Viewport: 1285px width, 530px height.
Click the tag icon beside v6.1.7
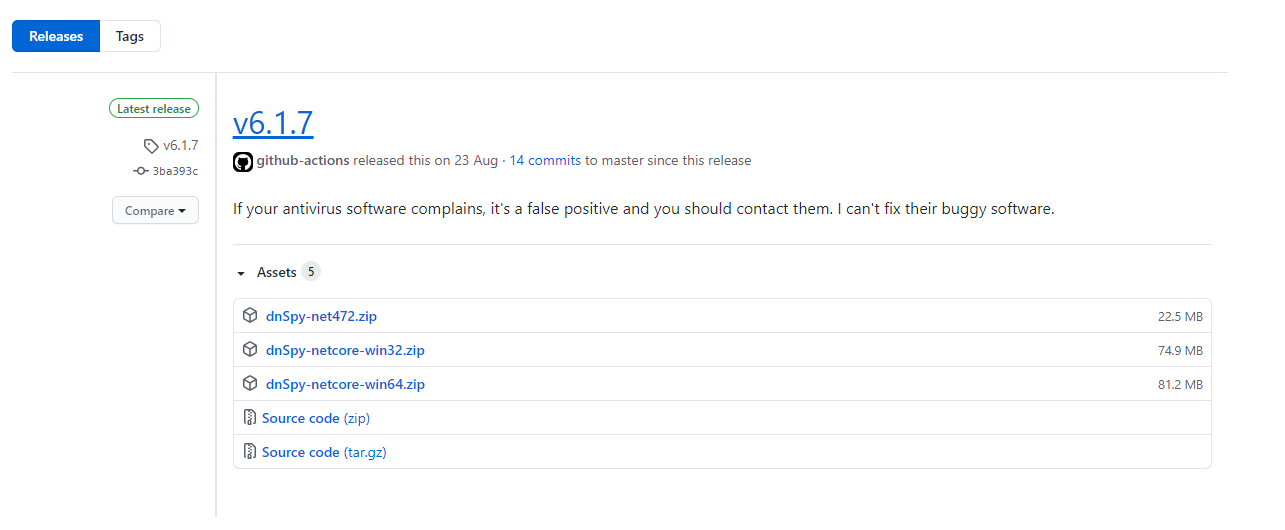coord(151,145)
